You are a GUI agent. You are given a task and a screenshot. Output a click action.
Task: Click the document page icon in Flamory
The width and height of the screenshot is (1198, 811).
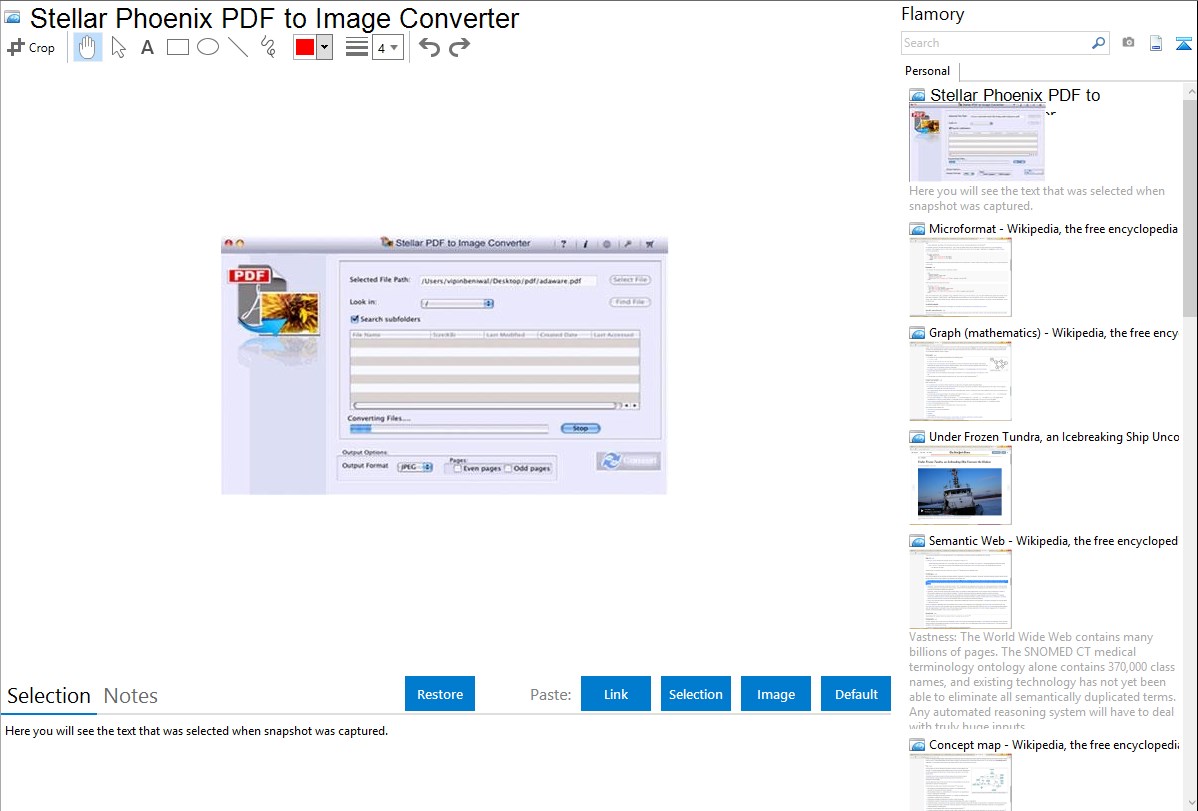click(x=1156, y=44)
